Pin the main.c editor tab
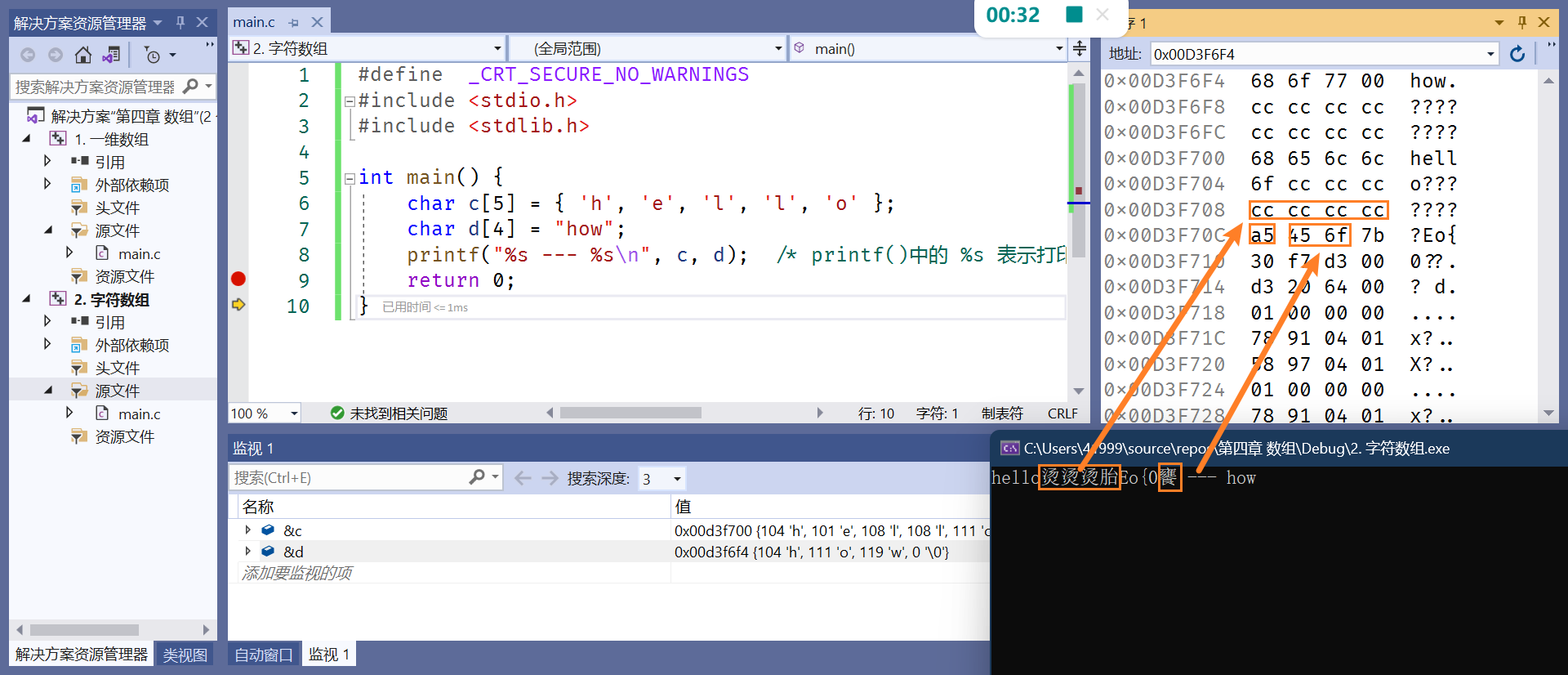The width and height of the screenshot is (1568, 675). 294,23
